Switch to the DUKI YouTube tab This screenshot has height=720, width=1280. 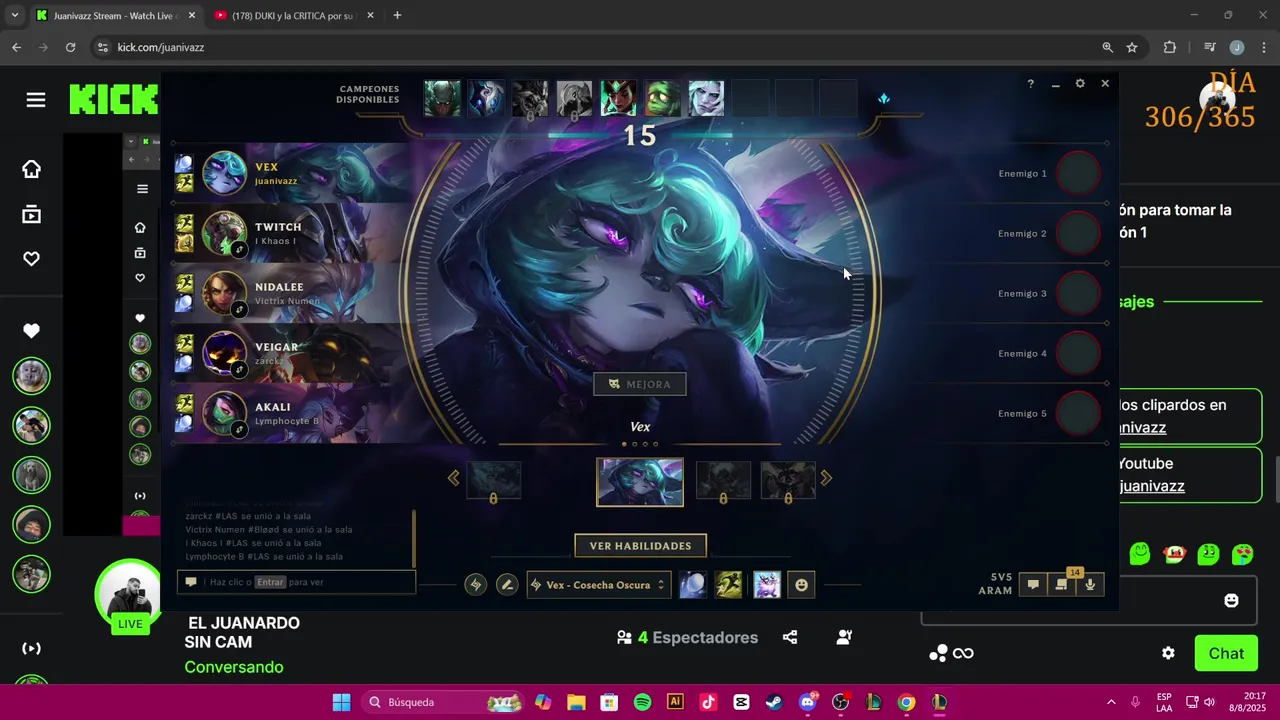293,16
